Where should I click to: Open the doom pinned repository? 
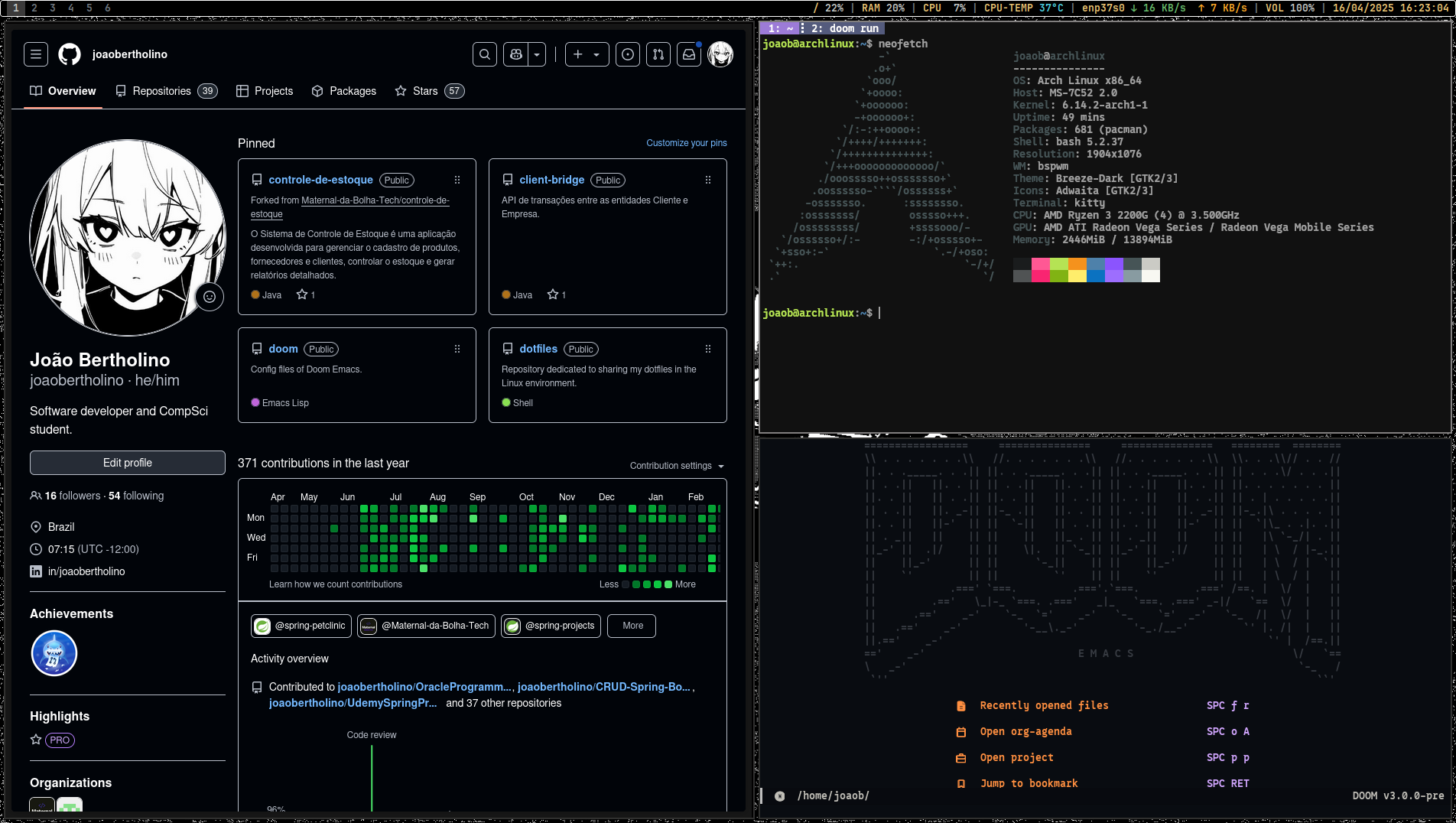click(x=284, y=349)
